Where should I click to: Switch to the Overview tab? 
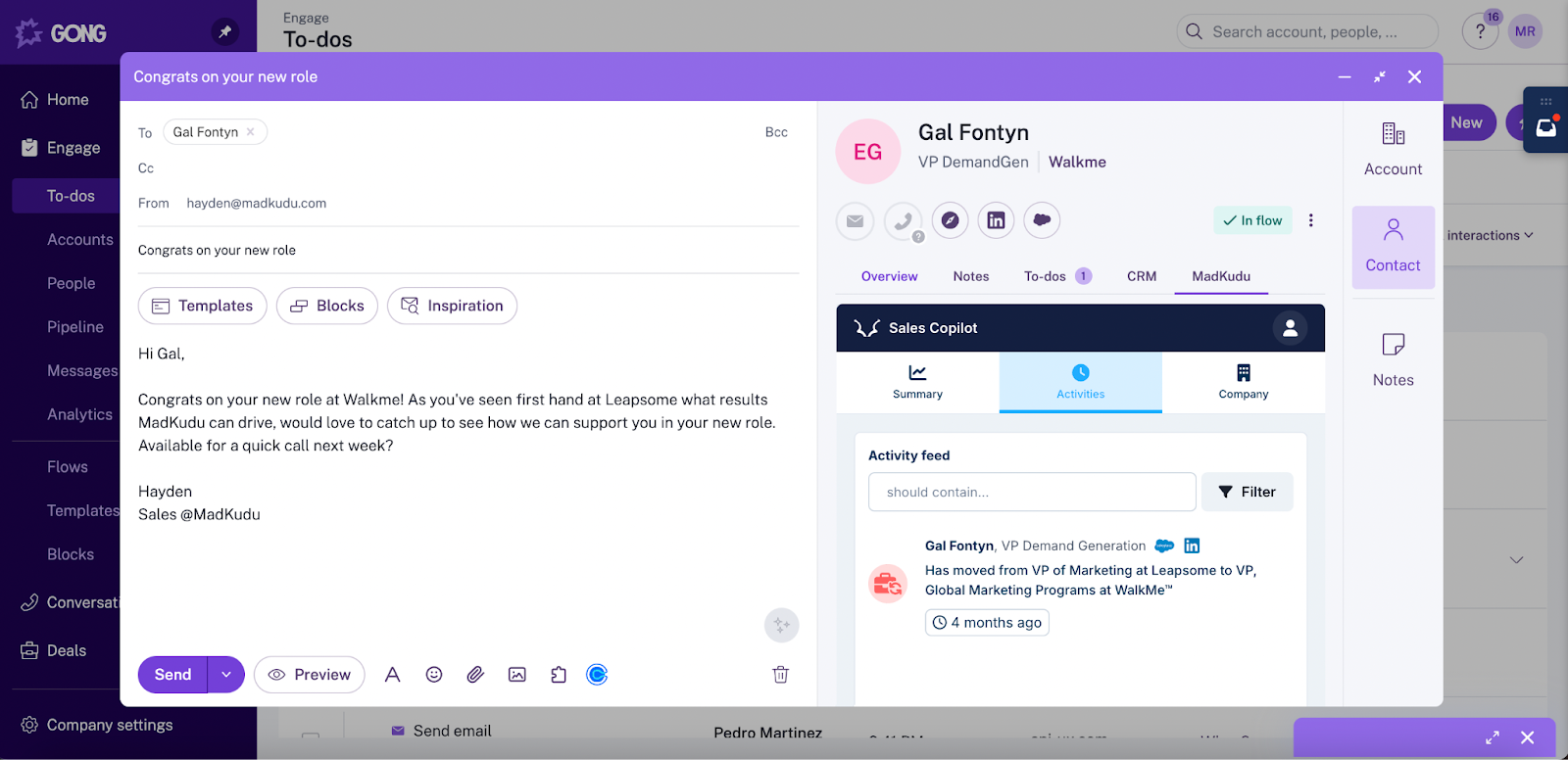(x=890, y=276)
